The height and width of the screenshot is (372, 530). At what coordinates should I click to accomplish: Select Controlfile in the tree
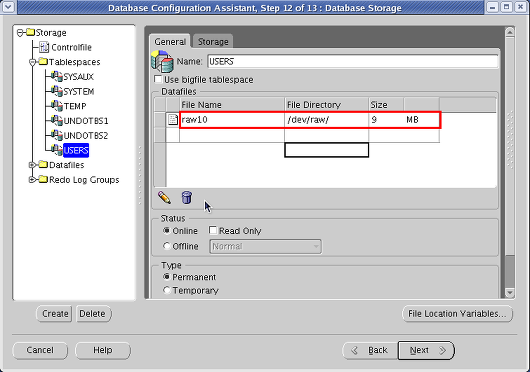tap(71, 47)
